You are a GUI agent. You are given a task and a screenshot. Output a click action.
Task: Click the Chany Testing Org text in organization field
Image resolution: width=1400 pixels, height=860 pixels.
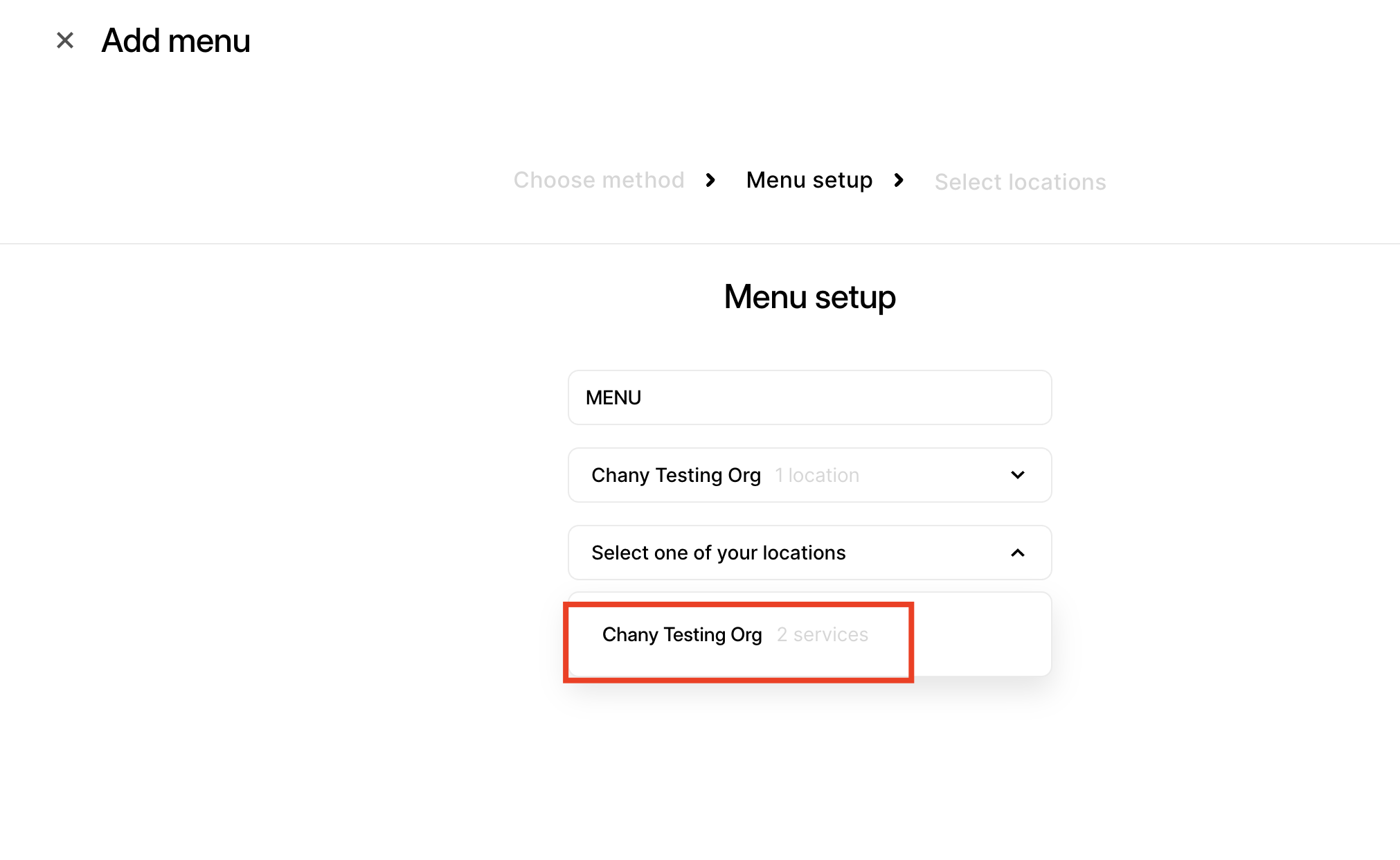pyautogui.click(x=676, y=476)
